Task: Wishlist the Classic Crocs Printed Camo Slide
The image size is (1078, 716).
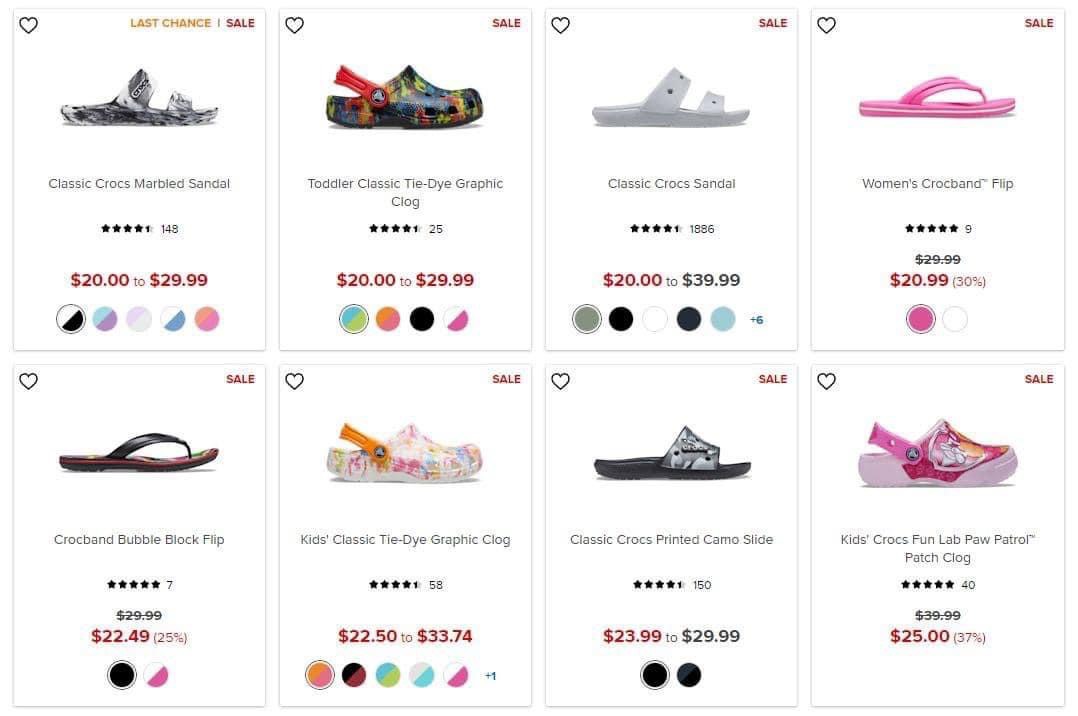Action: pos(561,381)
